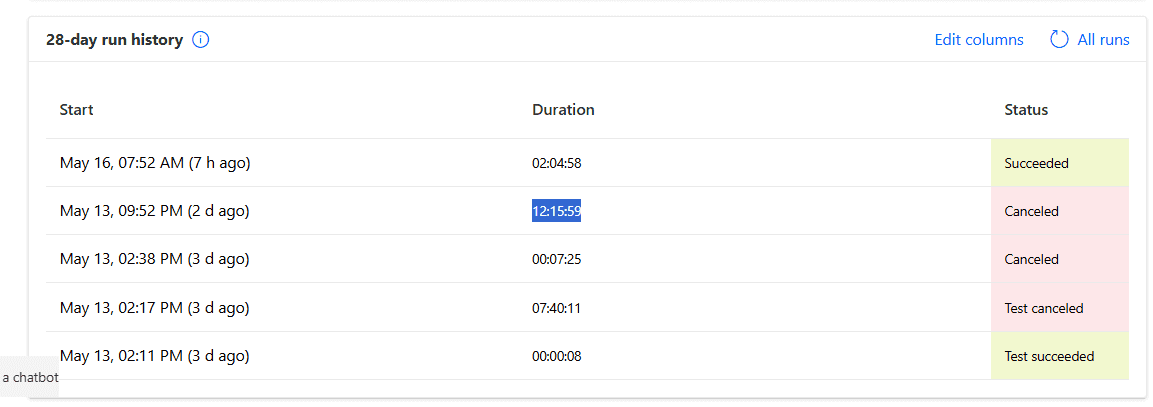Click the Test succeeded status cell
This screenshot has width=1153, height=407.
click(x=1060, y=356)
